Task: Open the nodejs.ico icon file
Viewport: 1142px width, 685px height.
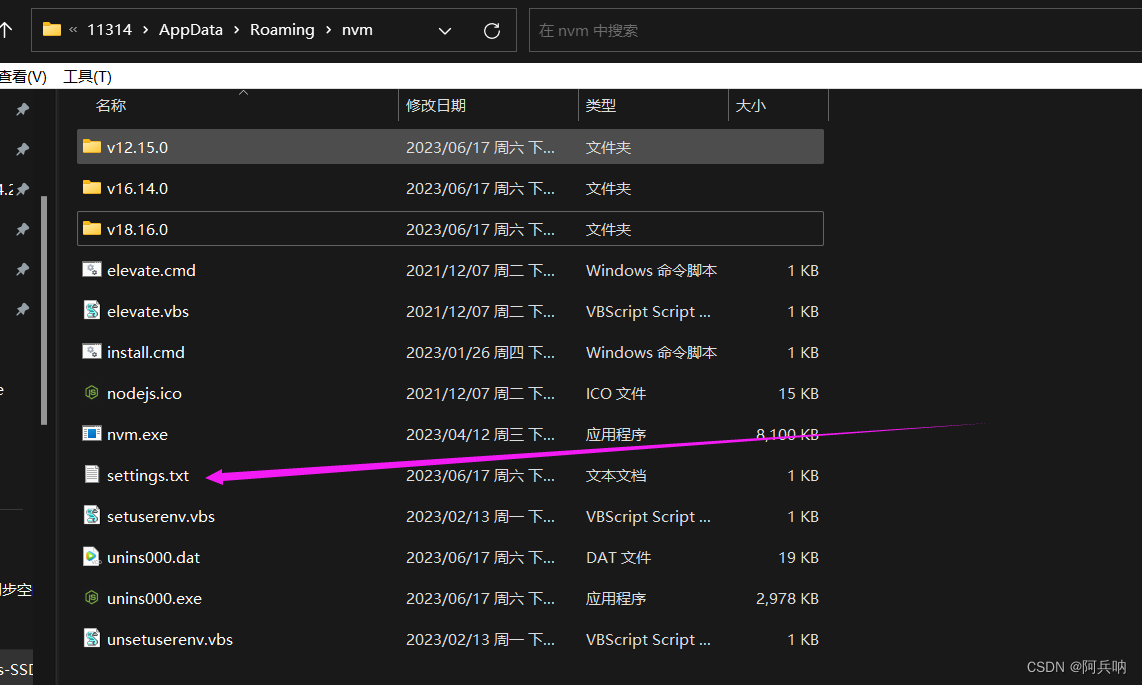Action: [144, 393]
